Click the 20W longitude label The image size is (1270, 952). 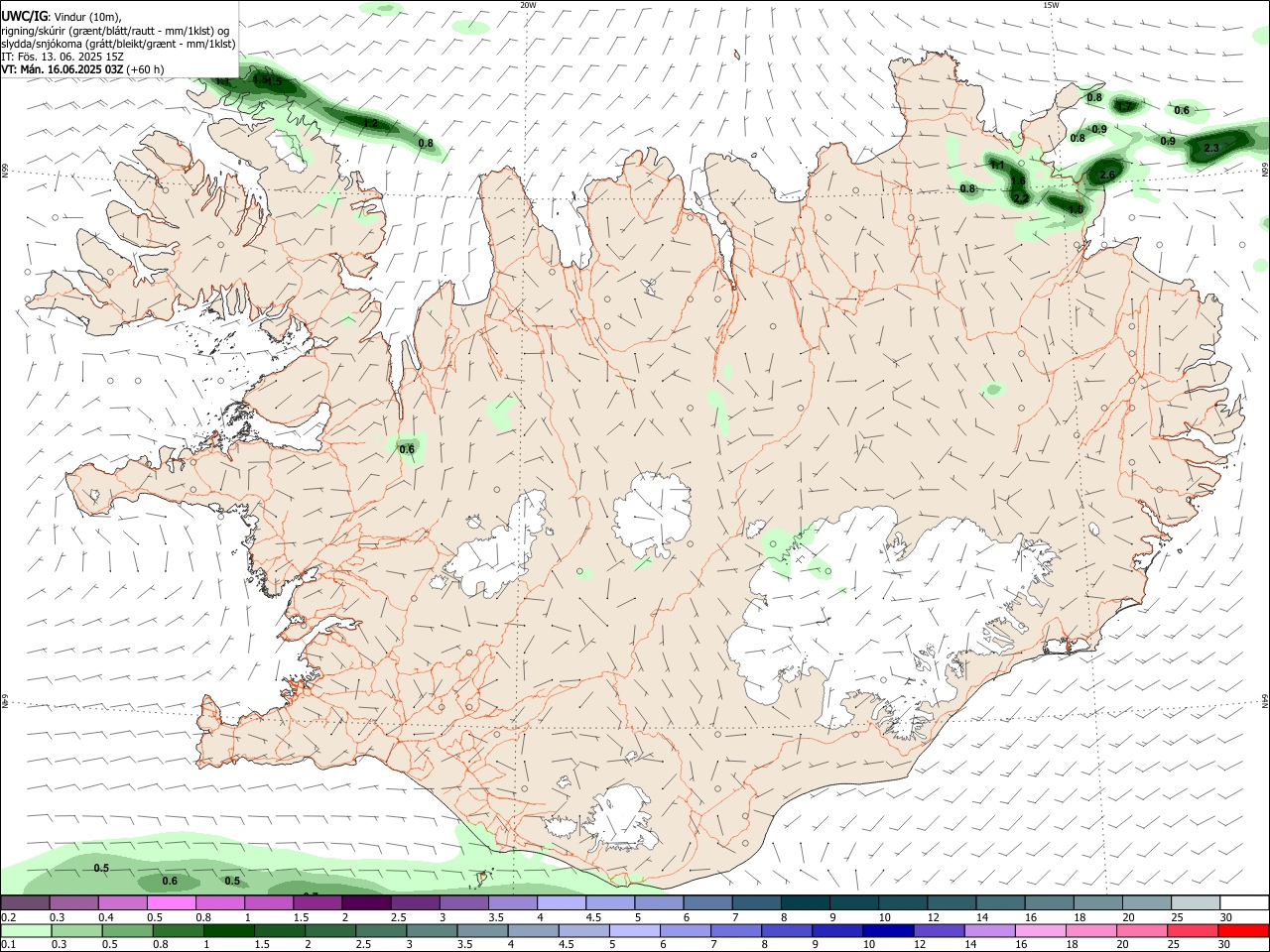pyautogui.click(x=528, y=5)
